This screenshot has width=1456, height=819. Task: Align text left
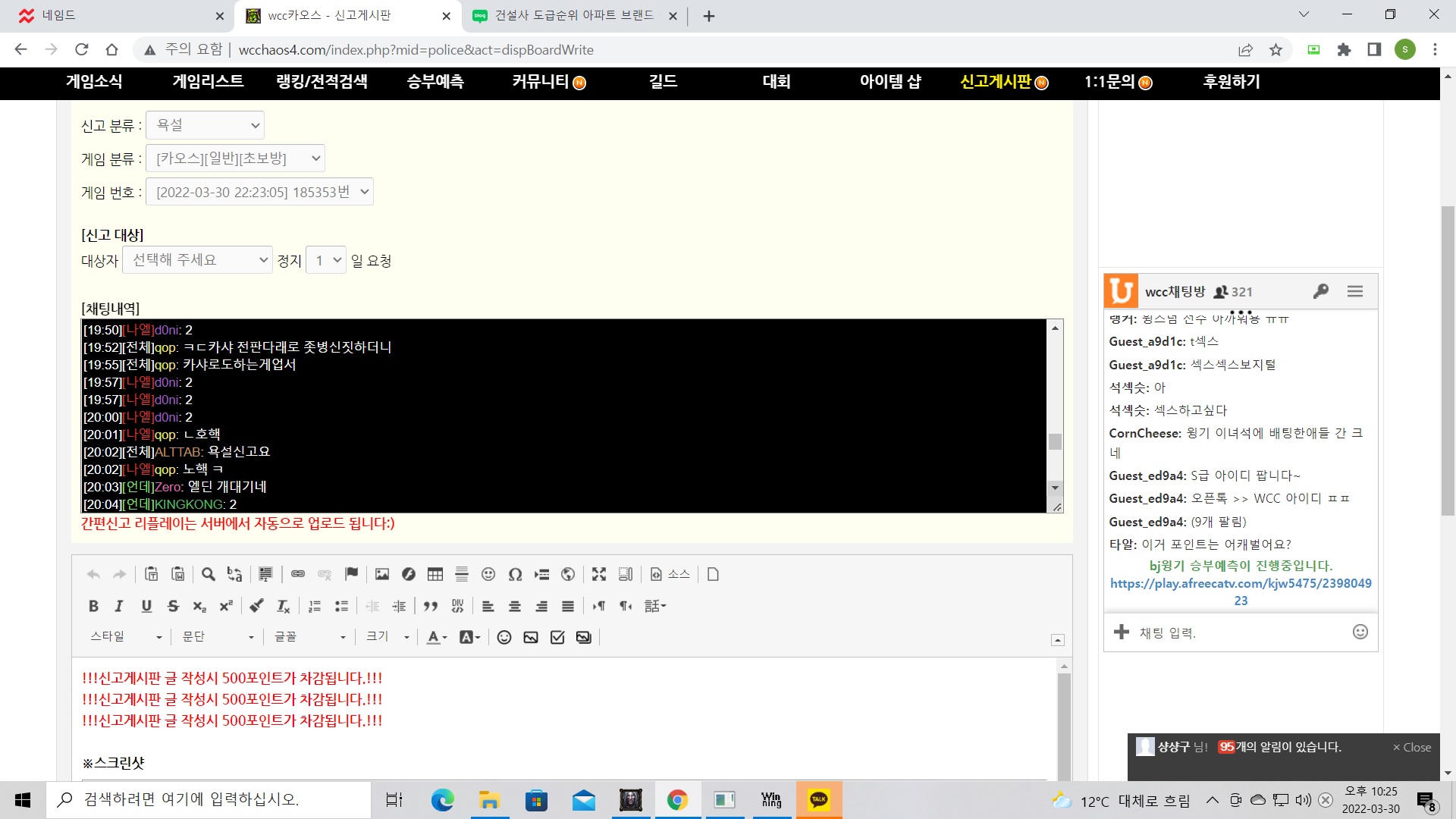(488, 606)
